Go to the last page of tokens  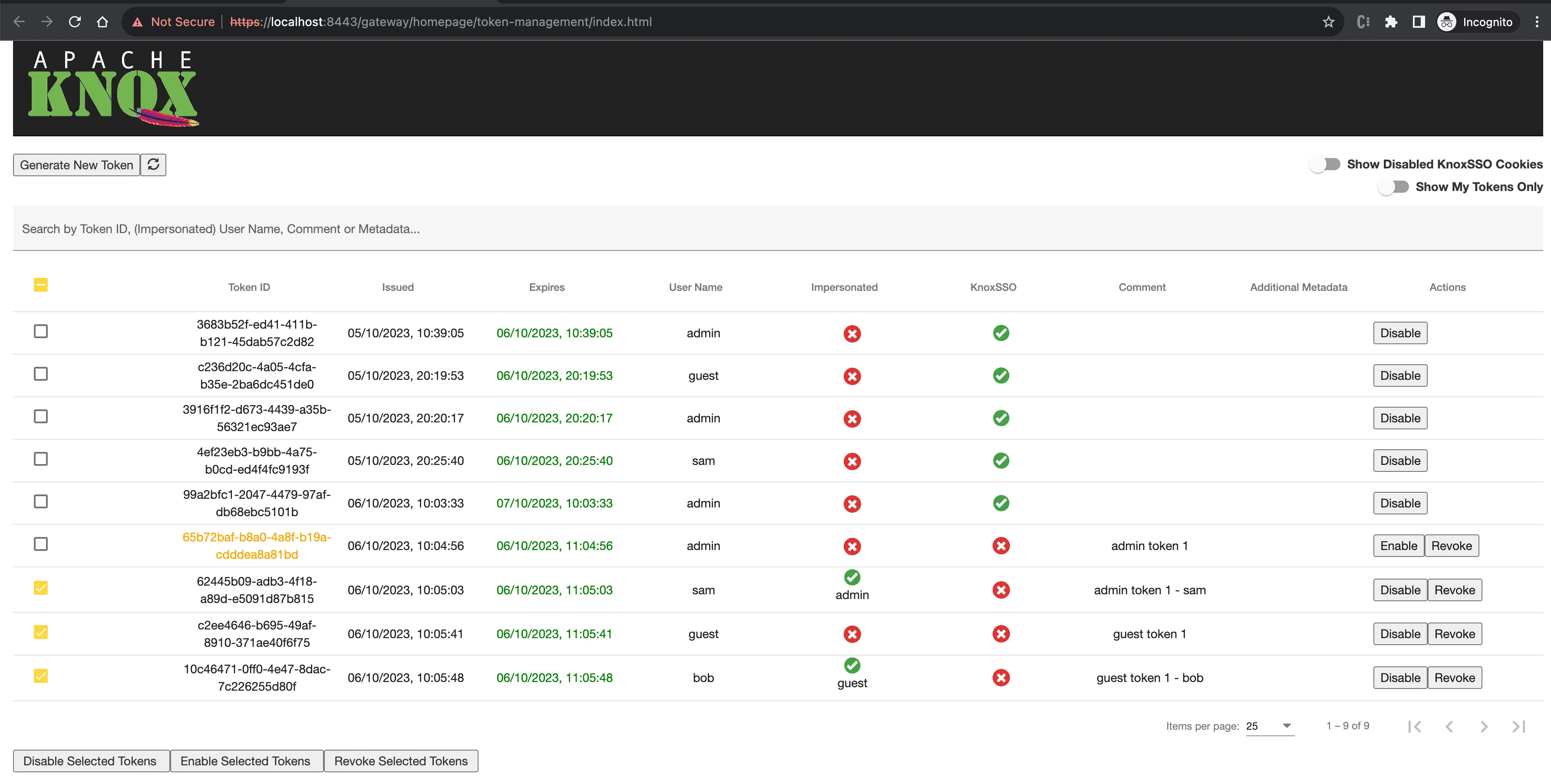(1518, 726)
